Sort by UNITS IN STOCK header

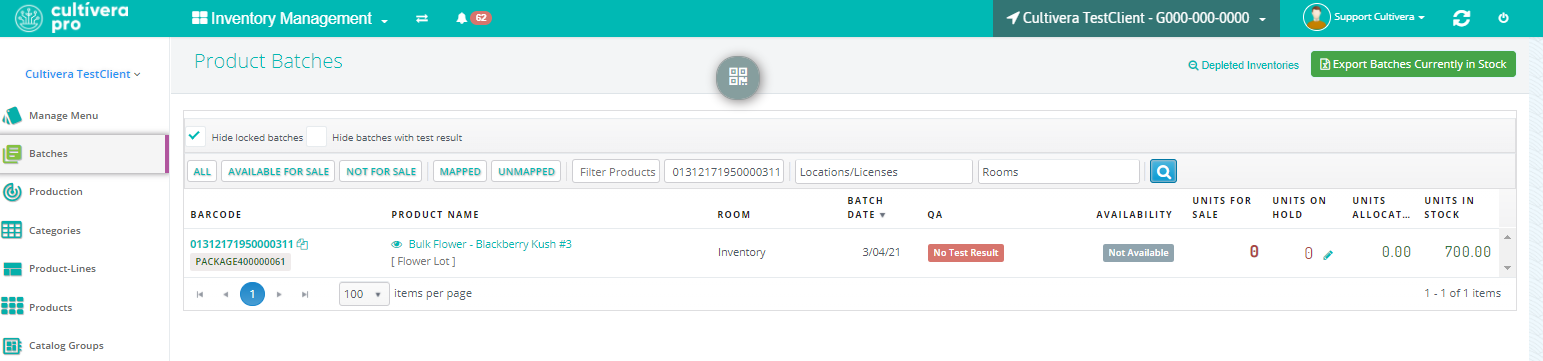1449,207
